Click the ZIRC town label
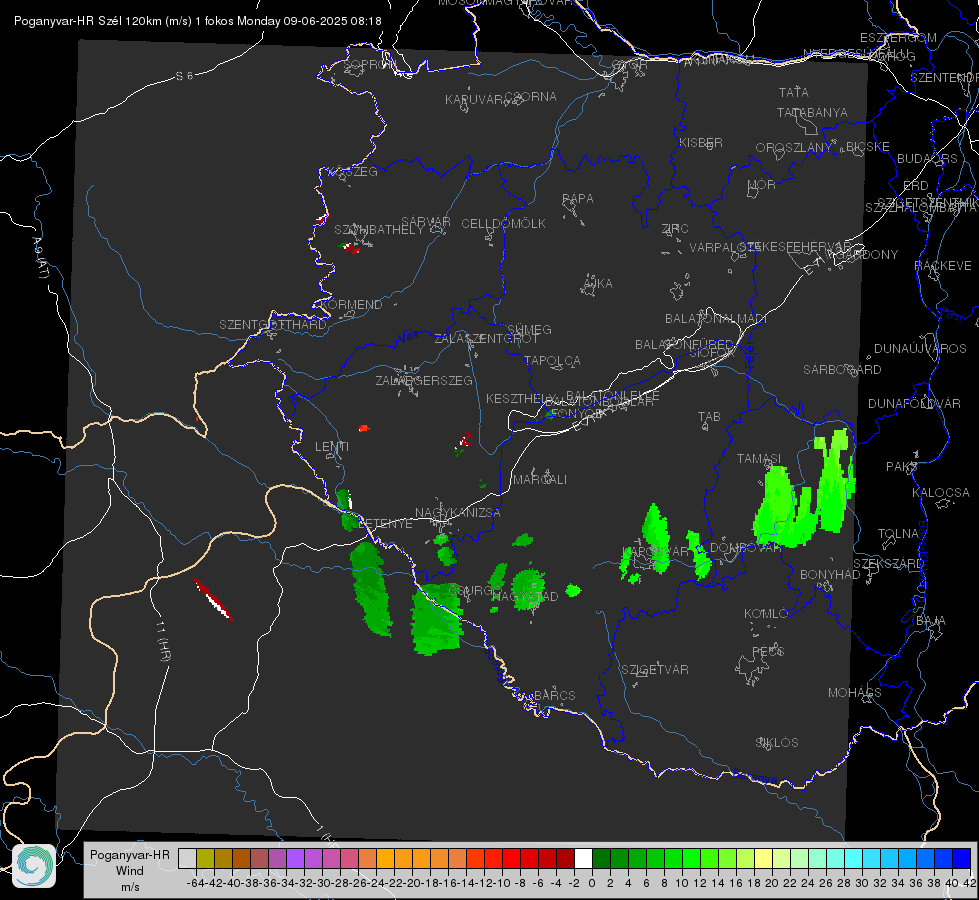The image size is (979, 900). 675,229
